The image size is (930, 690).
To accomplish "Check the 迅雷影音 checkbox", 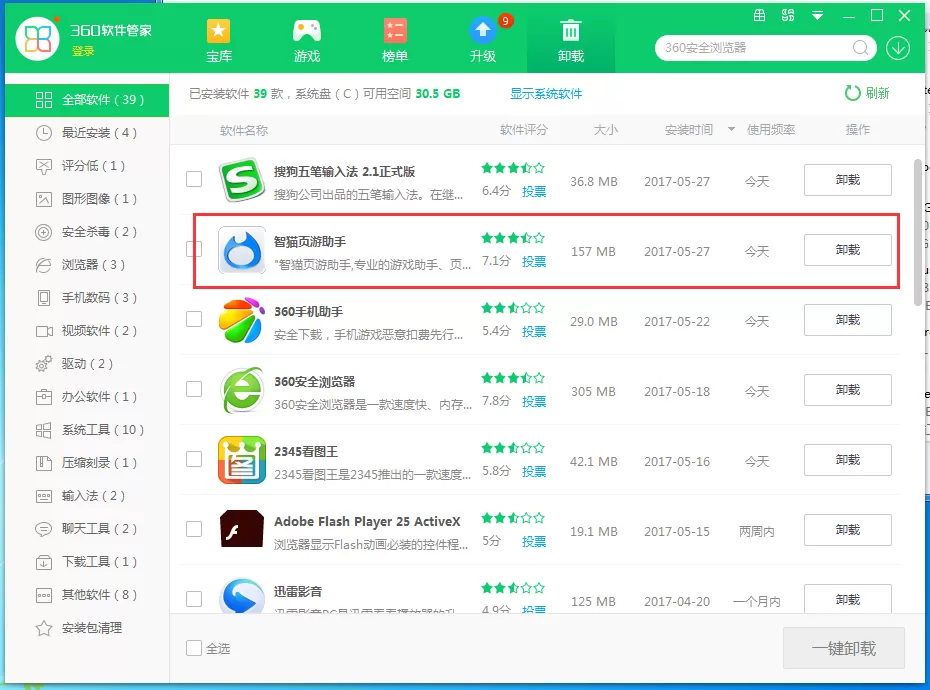I will [x=194, y=599].
